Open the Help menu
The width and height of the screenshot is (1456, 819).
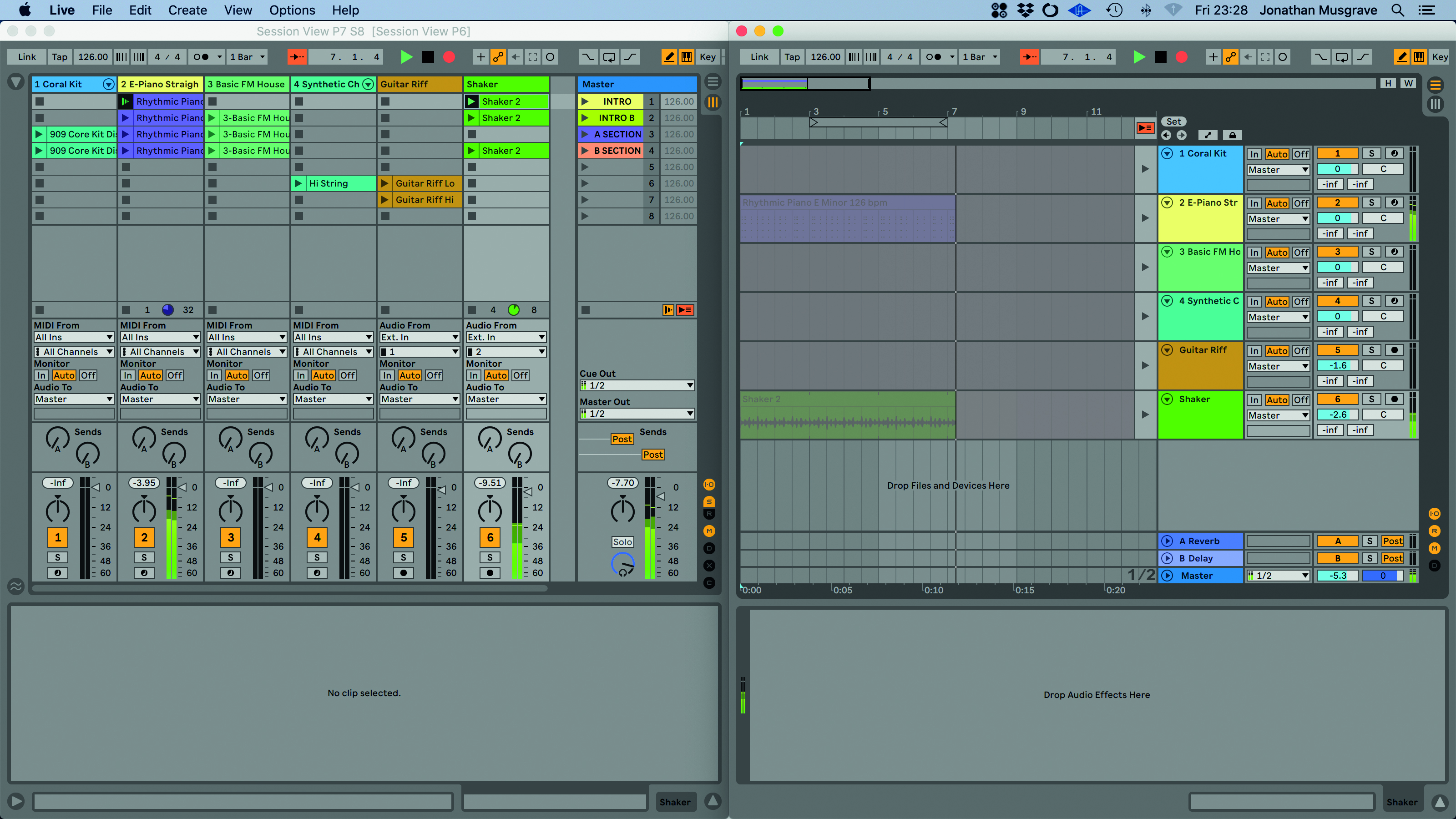(x=345, y=10)
